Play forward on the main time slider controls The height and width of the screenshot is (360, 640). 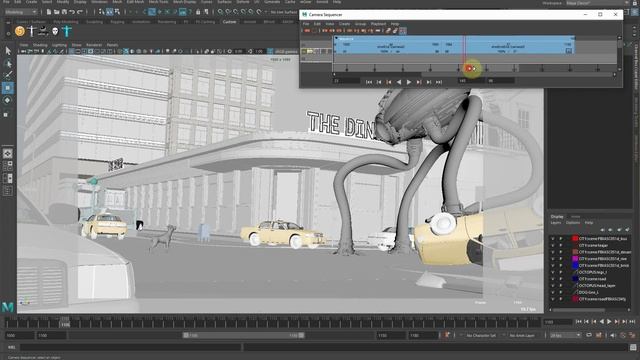609,322
